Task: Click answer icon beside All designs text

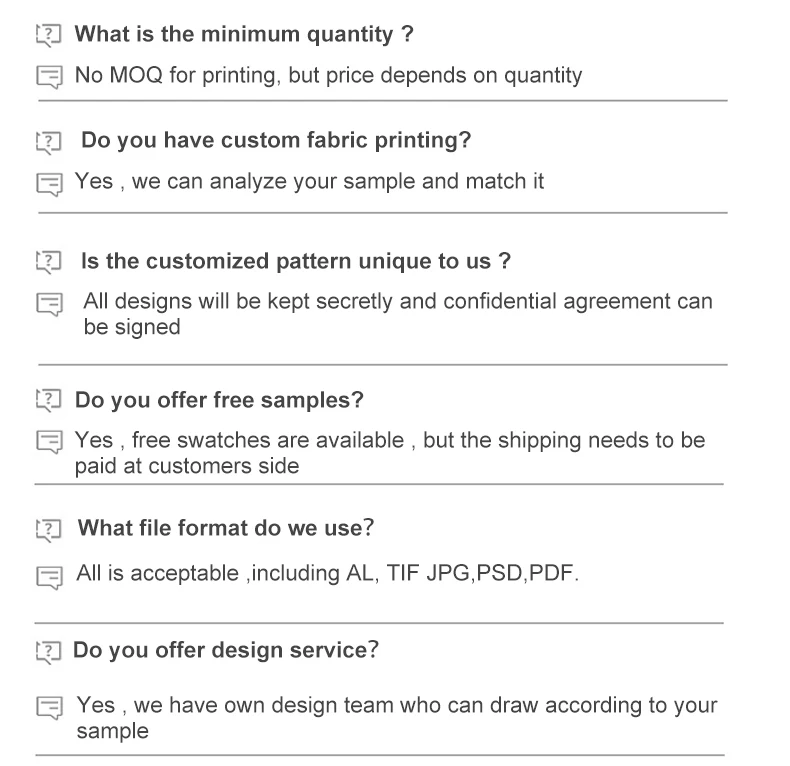Action: pyautogui.click(x=49, y=304)
